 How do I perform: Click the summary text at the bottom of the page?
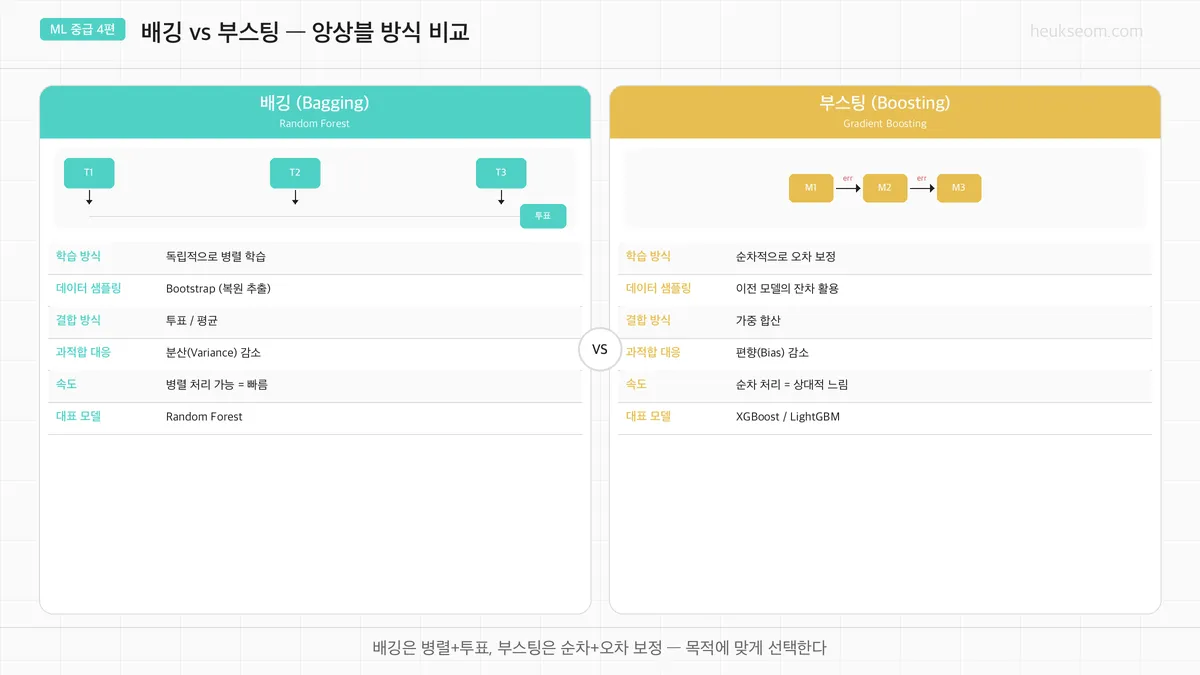coord(600,648)
